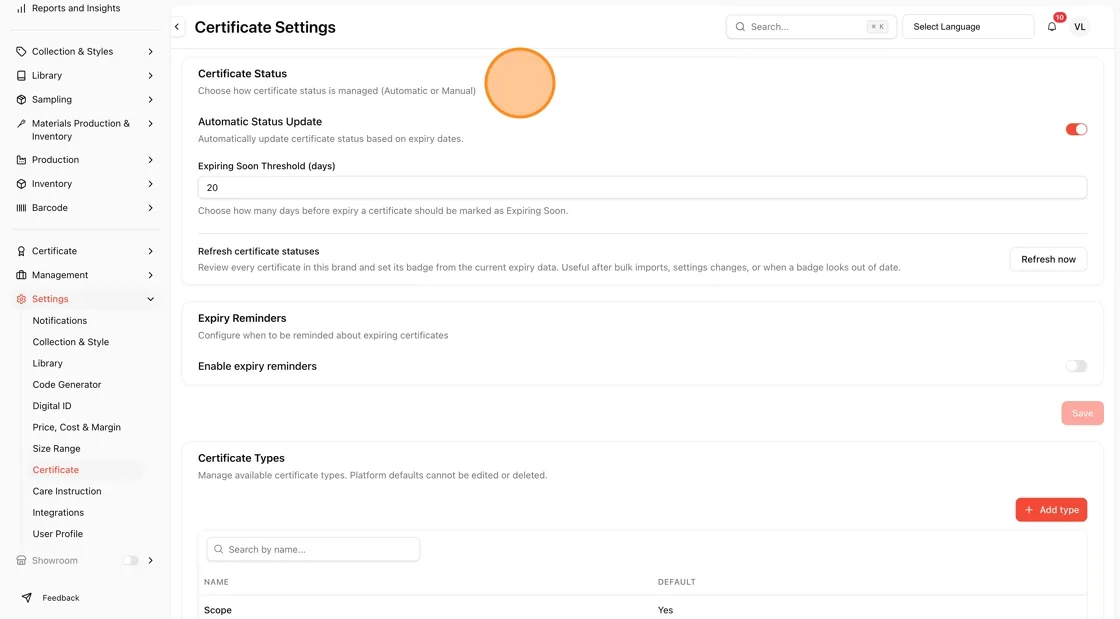
Task: Click the Barcode icon in sidebar
Action: [x=21, y=208]
